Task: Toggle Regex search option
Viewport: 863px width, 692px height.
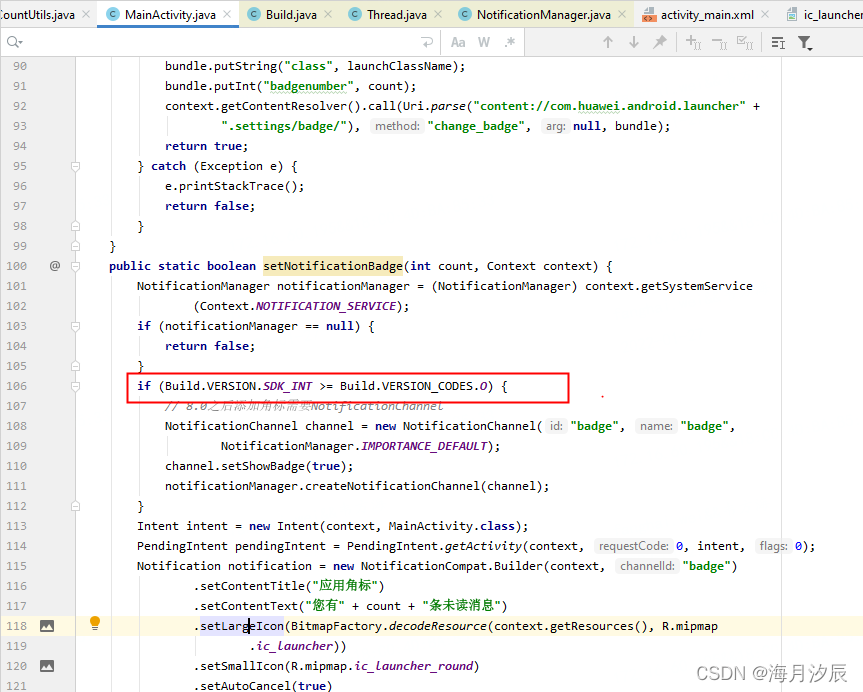Action: [510, 42]
